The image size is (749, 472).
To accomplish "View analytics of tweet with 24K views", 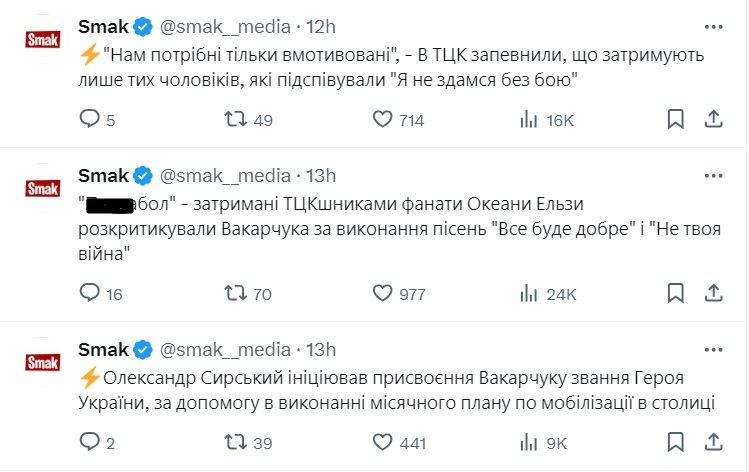I will [x=529, y=294].
